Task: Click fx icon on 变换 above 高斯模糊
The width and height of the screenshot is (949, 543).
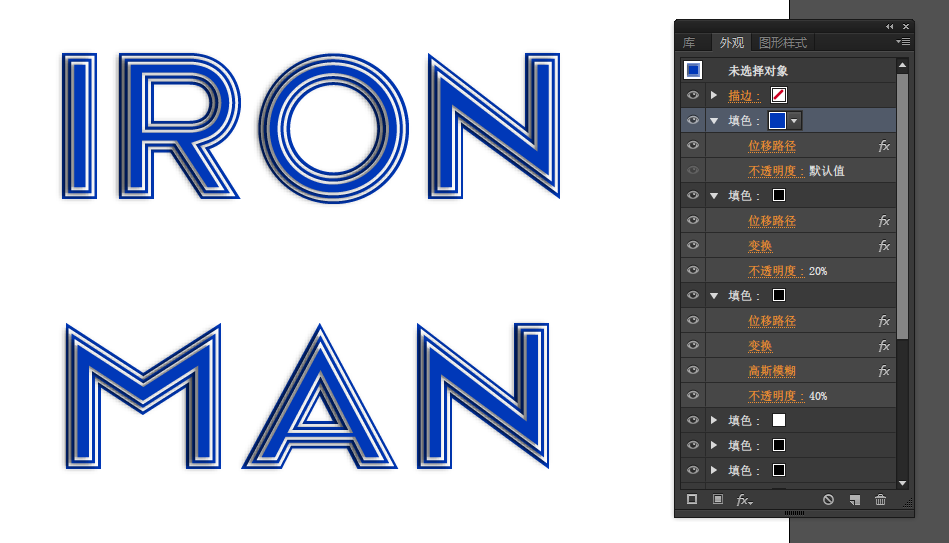Action: pyautogui.click(x=884, y=346)
